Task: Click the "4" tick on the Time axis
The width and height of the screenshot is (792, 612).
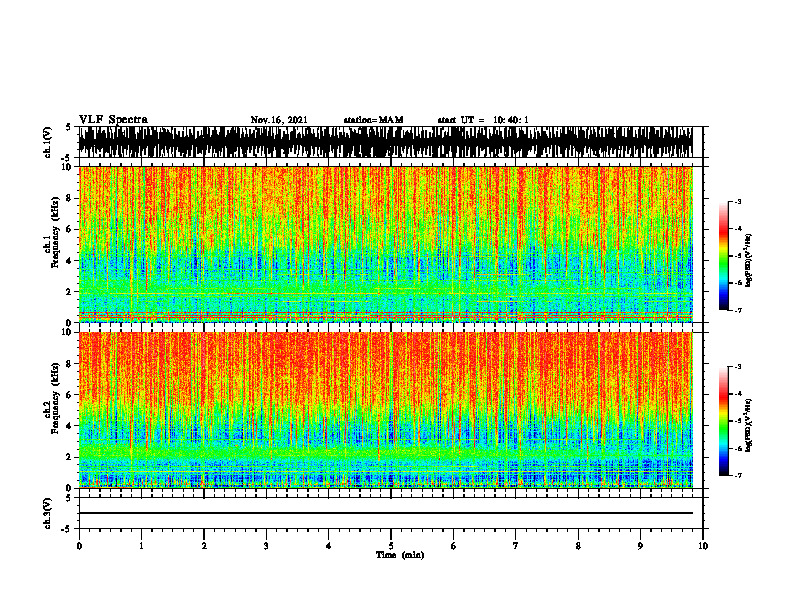Action: pos(328,546)
